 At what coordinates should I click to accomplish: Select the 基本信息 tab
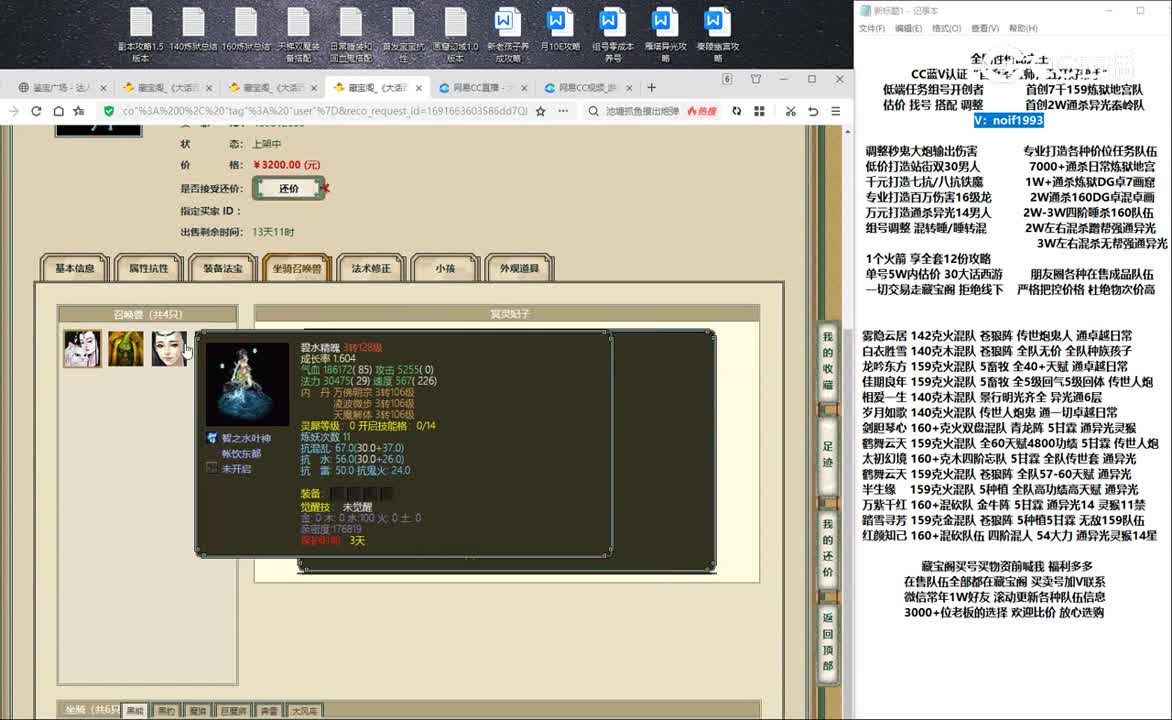click(74, 268)
